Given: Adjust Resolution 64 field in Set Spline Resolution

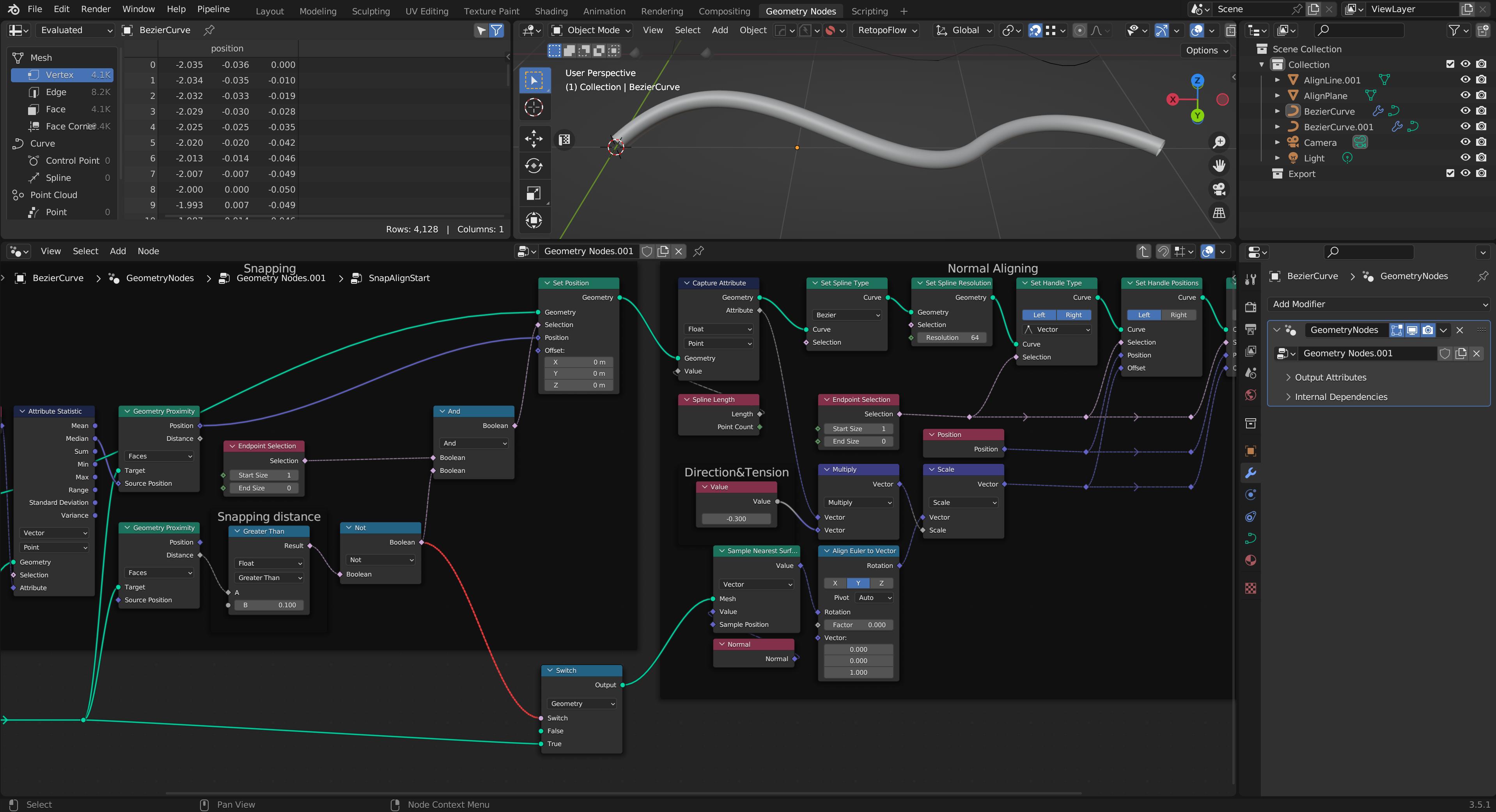Looking at the screenshot, I should tap(951, 338).
